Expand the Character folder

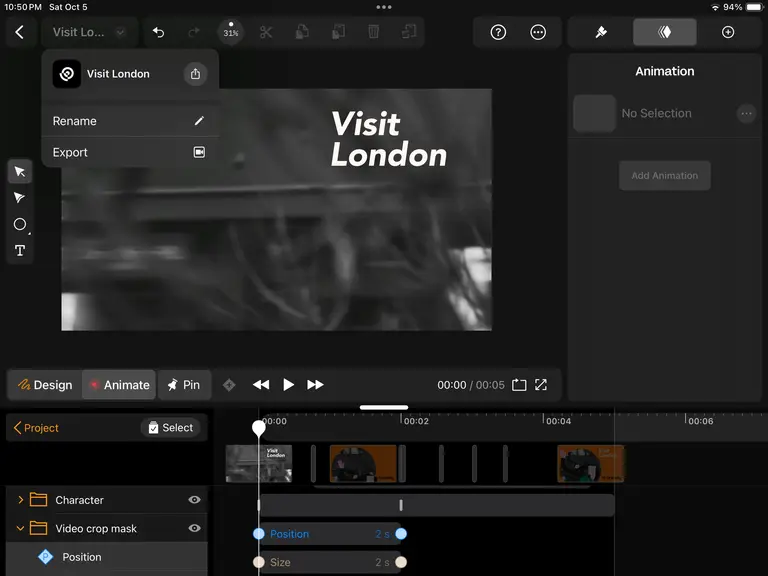tap(20, 500)
